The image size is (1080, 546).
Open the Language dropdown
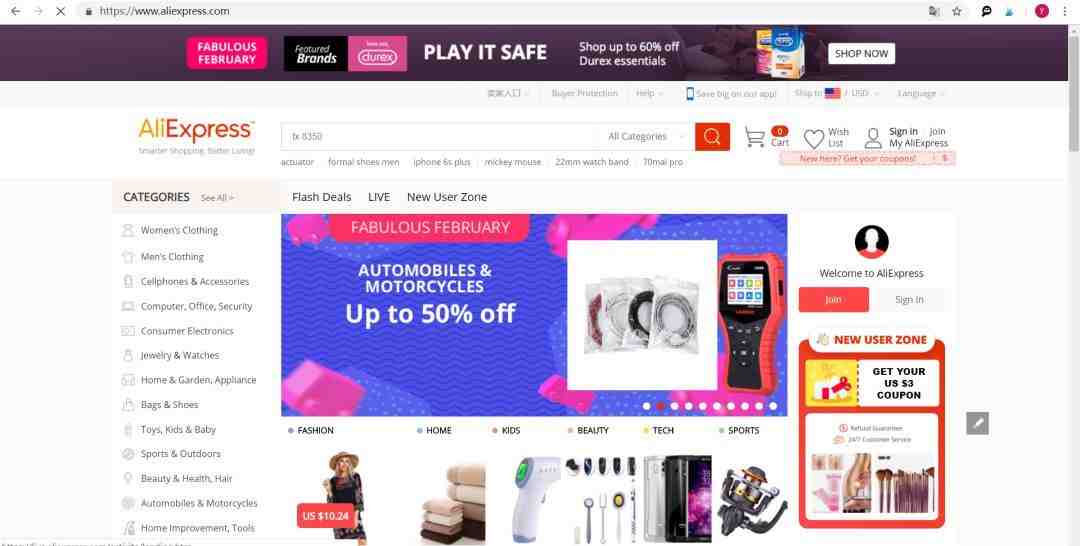click(x=921, y=94)
